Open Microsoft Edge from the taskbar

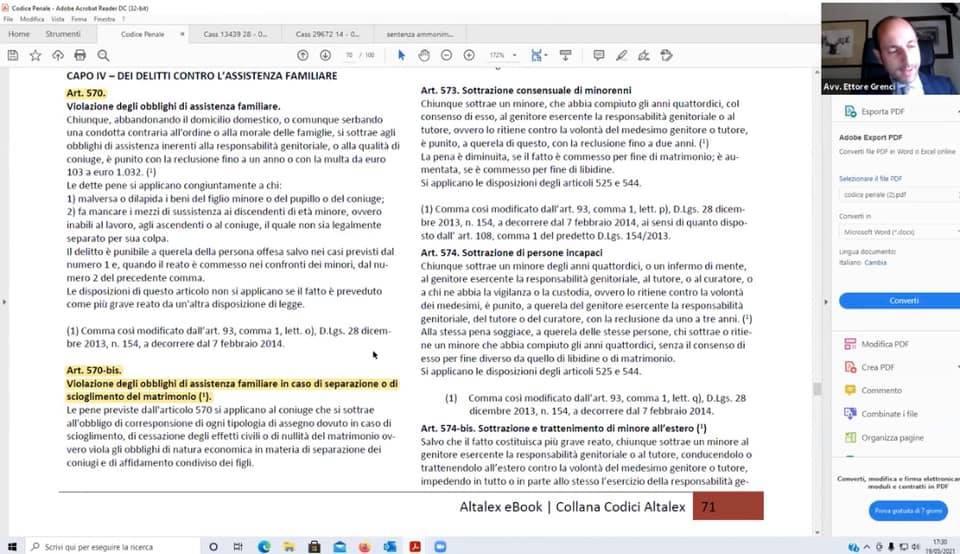tap(264, 547)
